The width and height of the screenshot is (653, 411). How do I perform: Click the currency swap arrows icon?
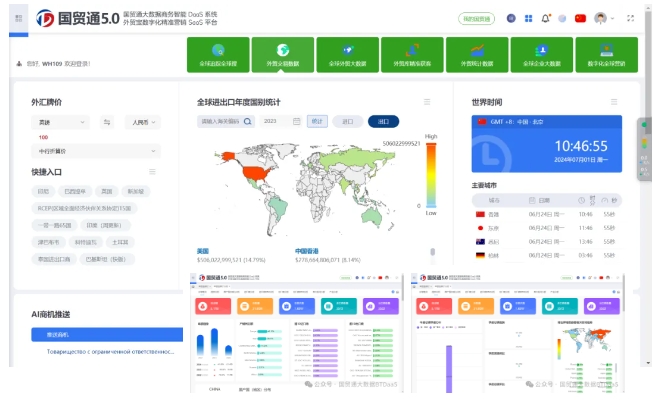[x=107, y=122]
